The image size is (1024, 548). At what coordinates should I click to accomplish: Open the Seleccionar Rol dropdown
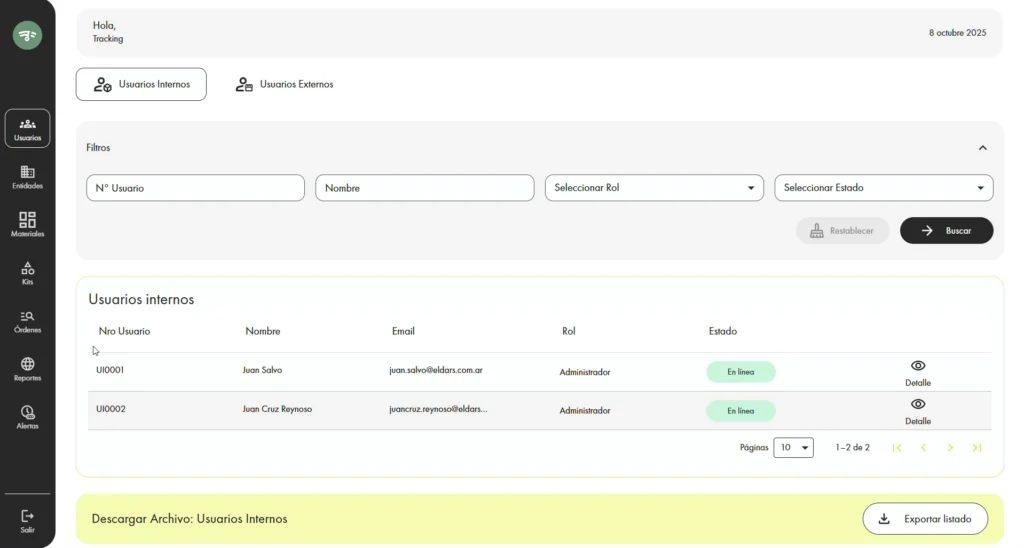click(x=654, y=188)
